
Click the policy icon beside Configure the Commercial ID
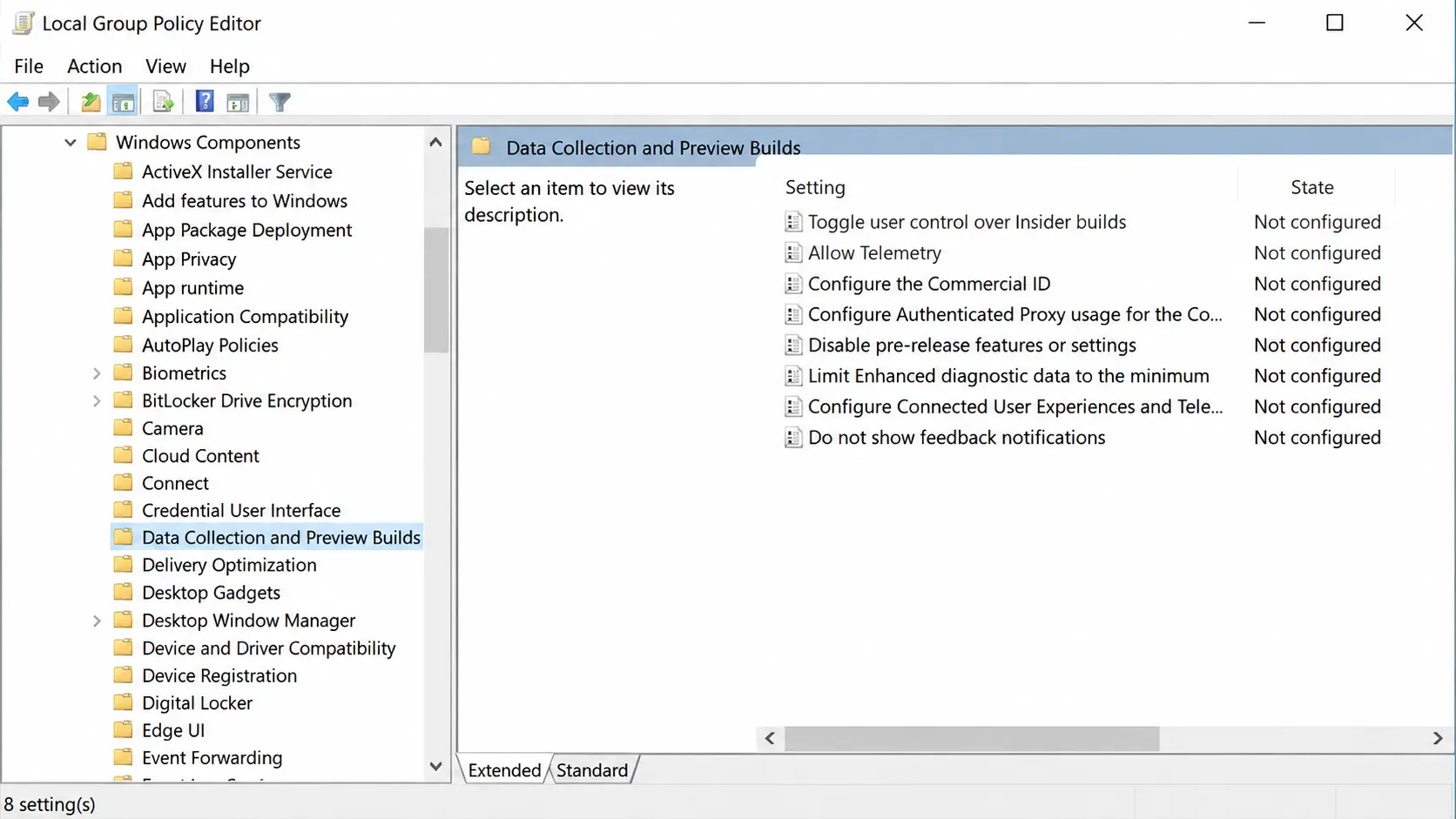click(x=793, y=284)
